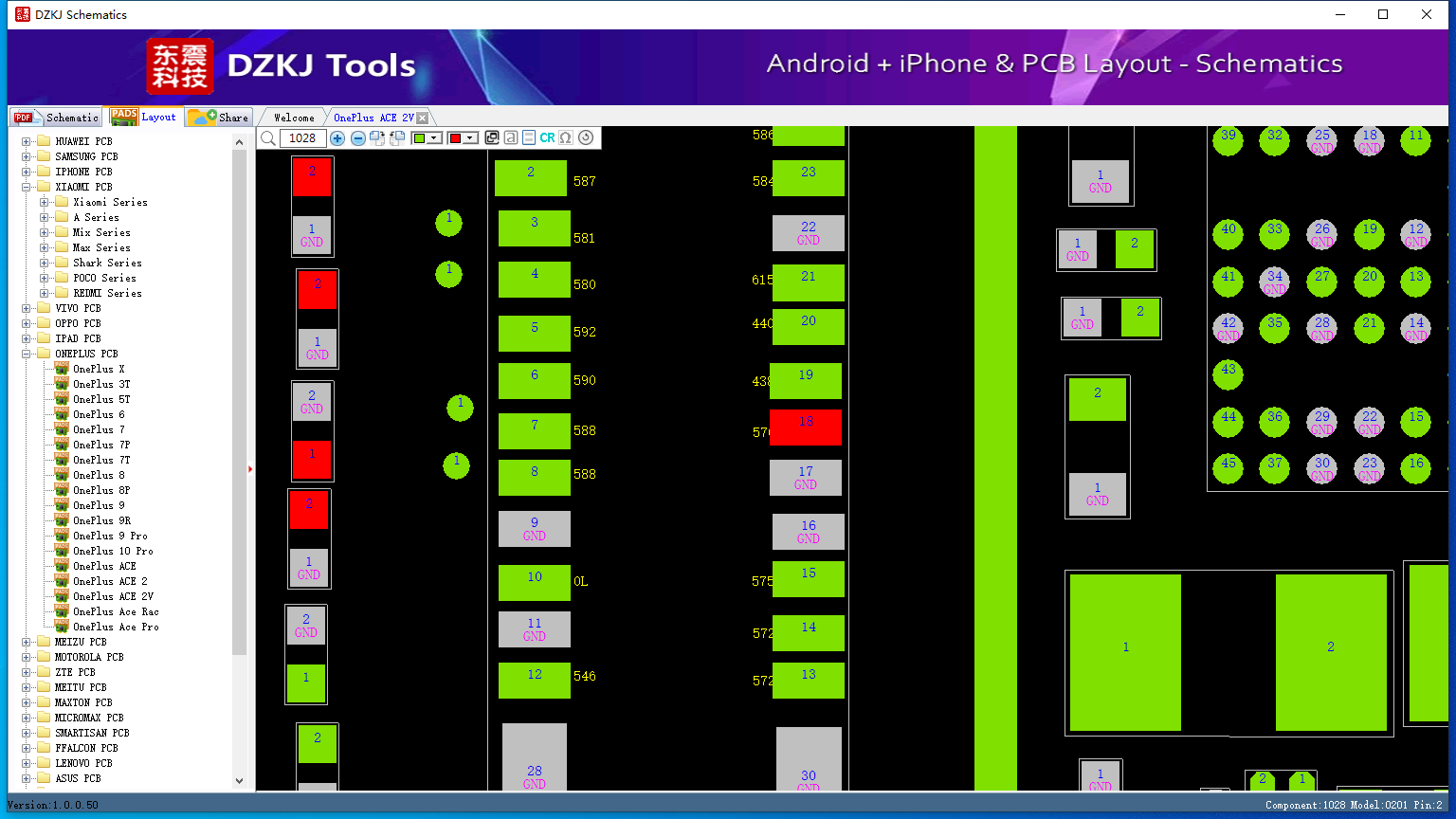1456x819 pixels.
Task: Click the folder icon beside MEIZU PCB
Action: tap(44, 642)
